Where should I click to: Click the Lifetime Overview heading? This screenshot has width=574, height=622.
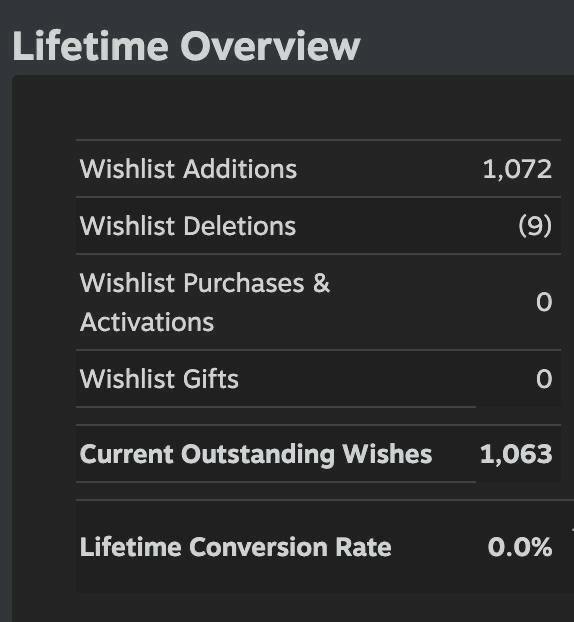(186, 46)
